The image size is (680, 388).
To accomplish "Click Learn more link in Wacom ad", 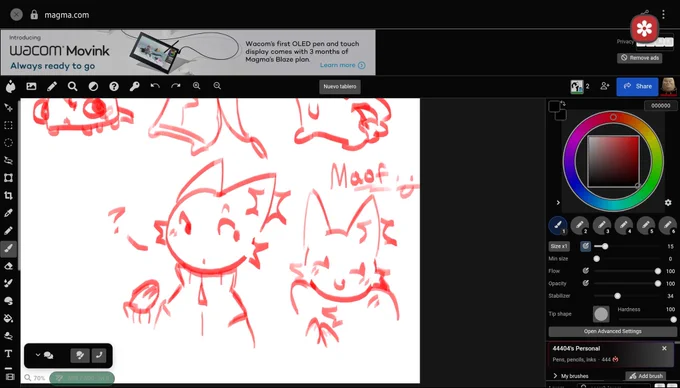I will coord(342,65).
